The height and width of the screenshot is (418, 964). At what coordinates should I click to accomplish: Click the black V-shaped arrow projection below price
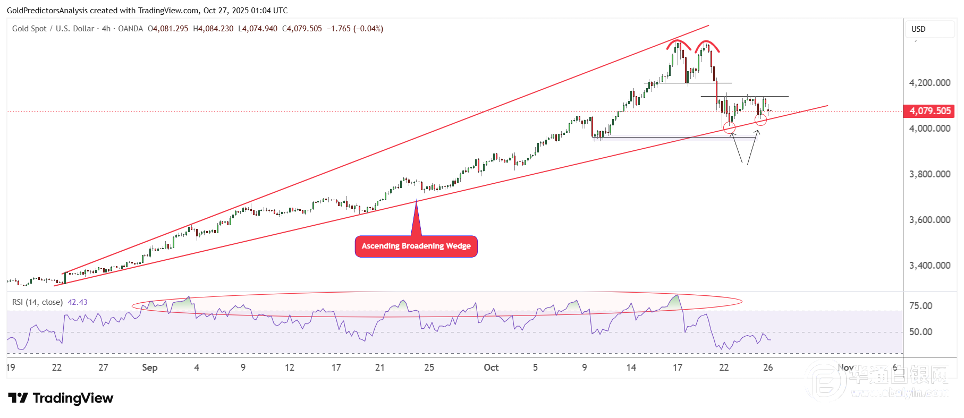pyautogui.click(x=744, y=150)
